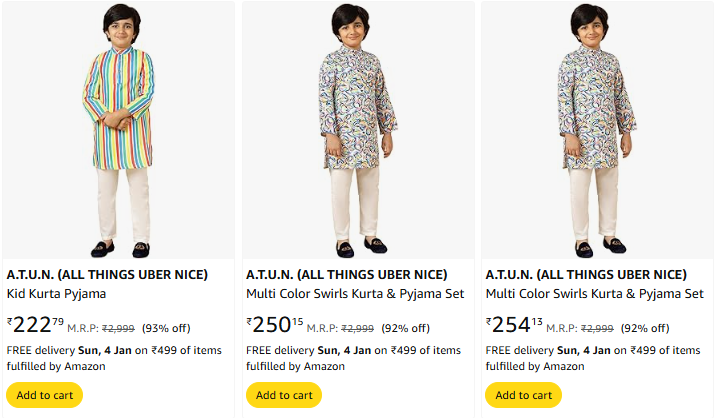Click the 92% off label on the middle card
This screenshot has height=418, width=716.
point(405,328)
